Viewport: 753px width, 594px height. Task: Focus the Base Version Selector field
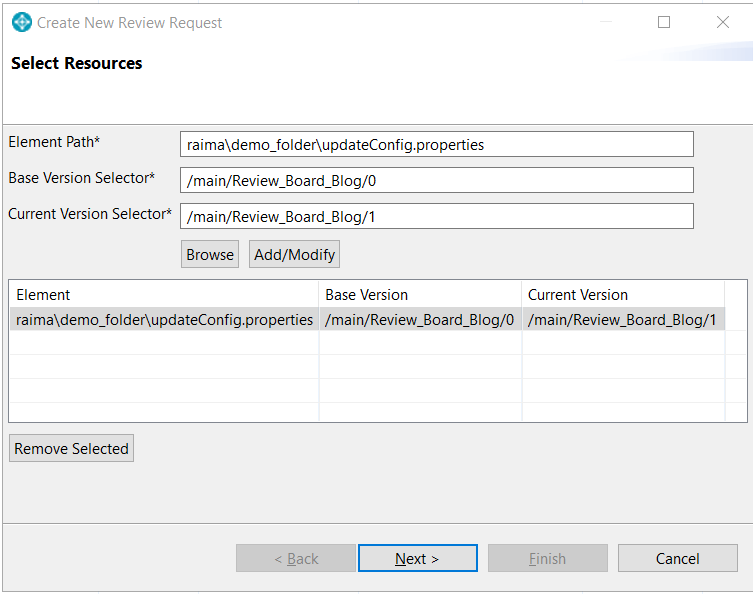437,180
